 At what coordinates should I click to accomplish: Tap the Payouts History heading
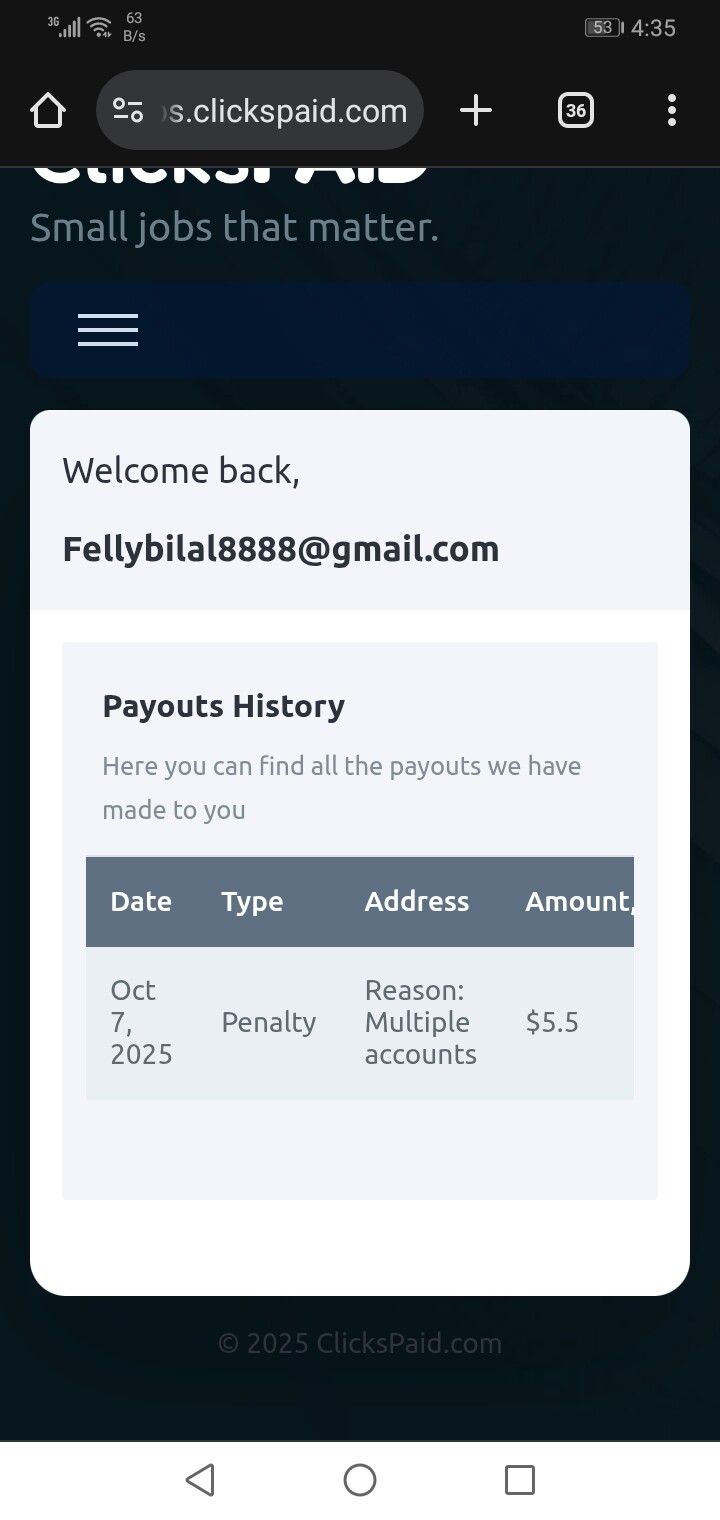click(x=224, y=706)
